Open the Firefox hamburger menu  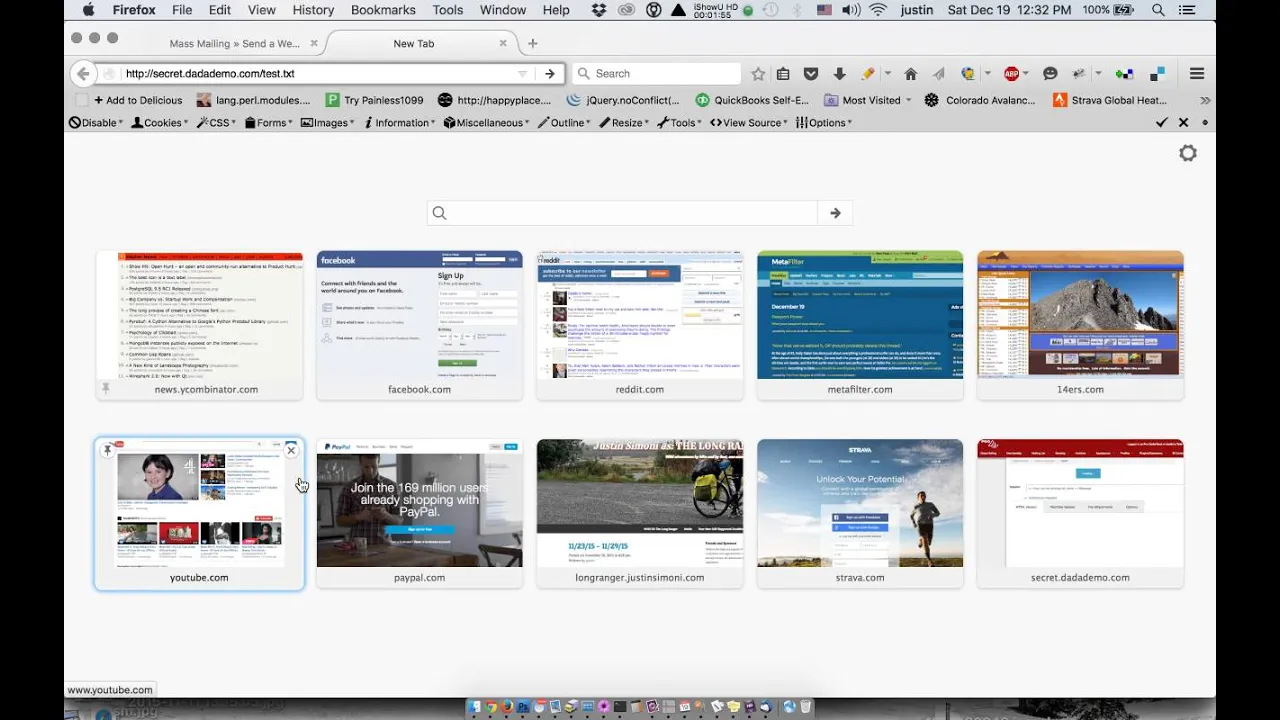click(x=1196, y=73)
